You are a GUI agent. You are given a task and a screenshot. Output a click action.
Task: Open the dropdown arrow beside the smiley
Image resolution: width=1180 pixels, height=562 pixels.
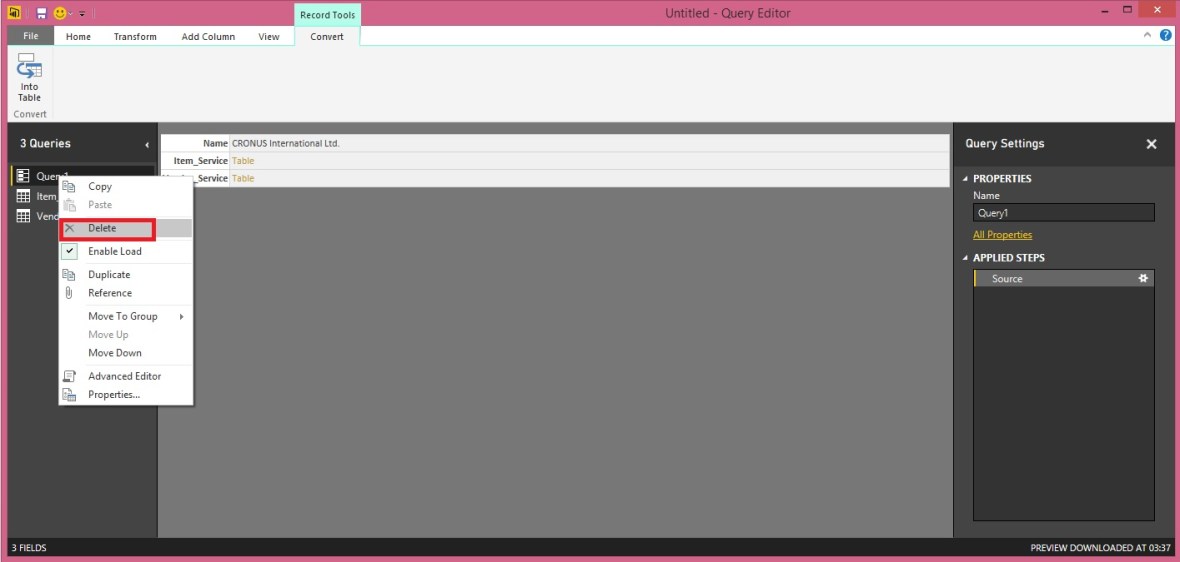71,14
